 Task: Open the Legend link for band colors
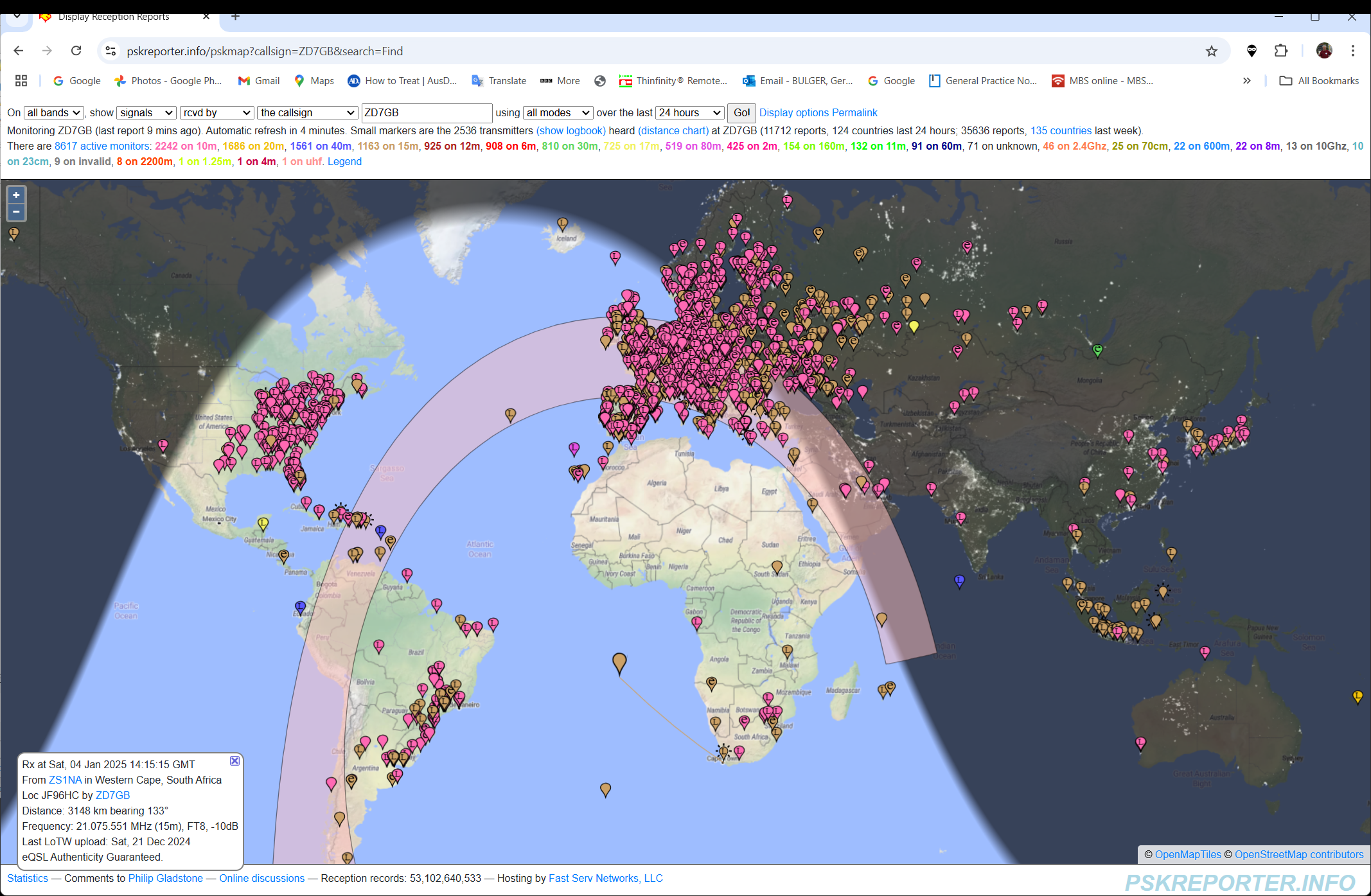tap(344, 162)
